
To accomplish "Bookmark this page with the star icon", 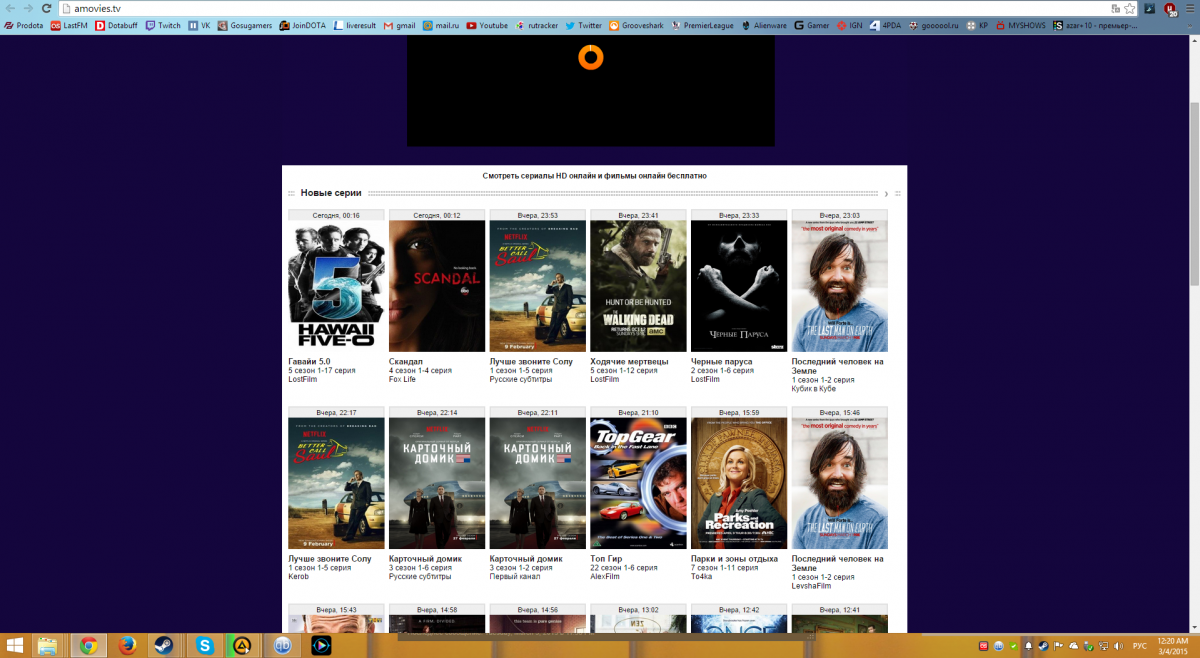I will [1129, 8].
